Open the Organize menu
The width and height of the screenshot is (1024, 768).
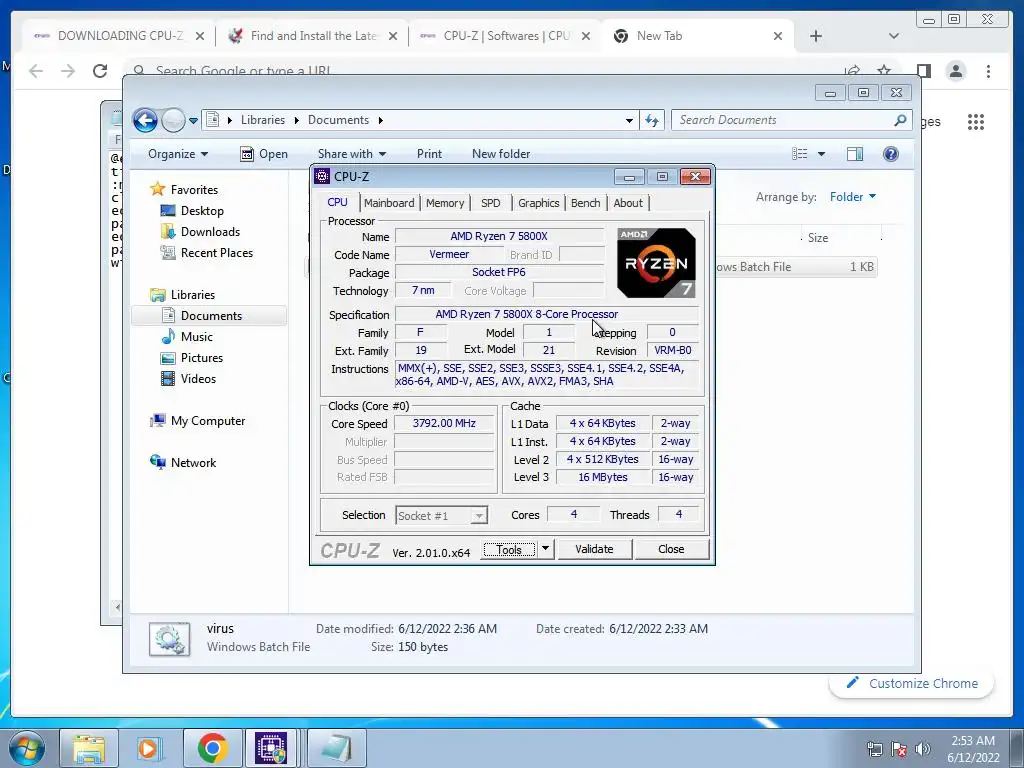(x=178, y=154)
